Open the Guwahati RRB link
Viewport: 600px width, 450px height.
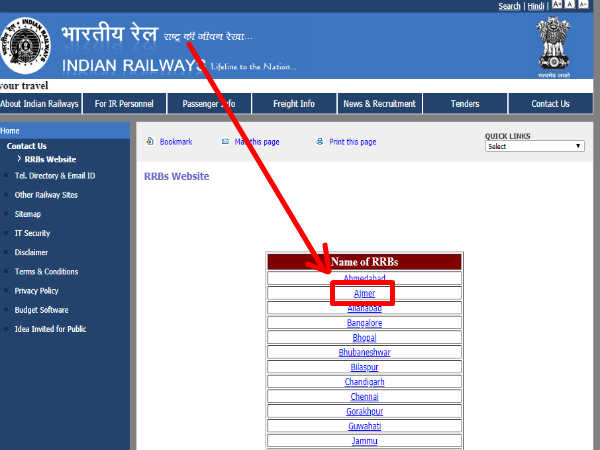[364, 426]
